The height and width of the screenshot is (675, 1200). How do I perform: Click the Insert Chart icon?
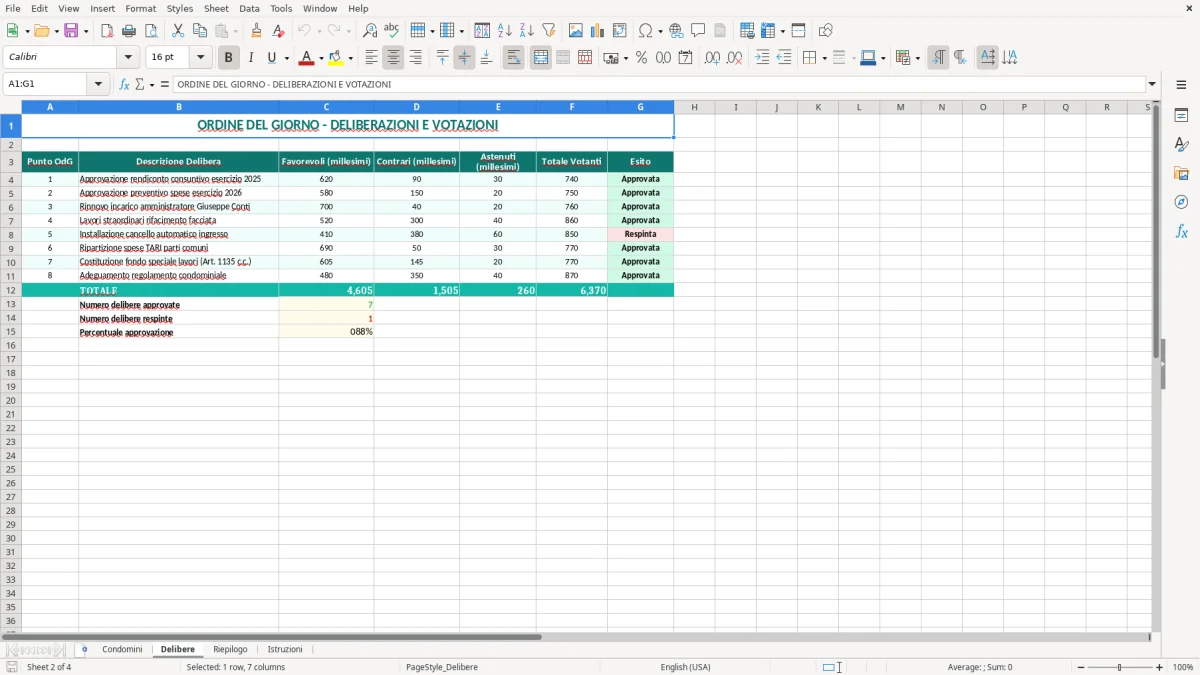pos(598,31)
